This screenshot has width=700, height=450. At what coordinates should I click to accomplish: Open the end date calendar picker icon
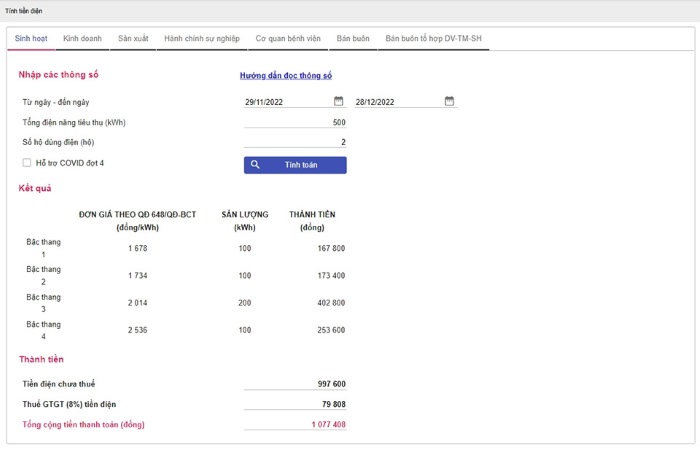(x=449, y=101)
